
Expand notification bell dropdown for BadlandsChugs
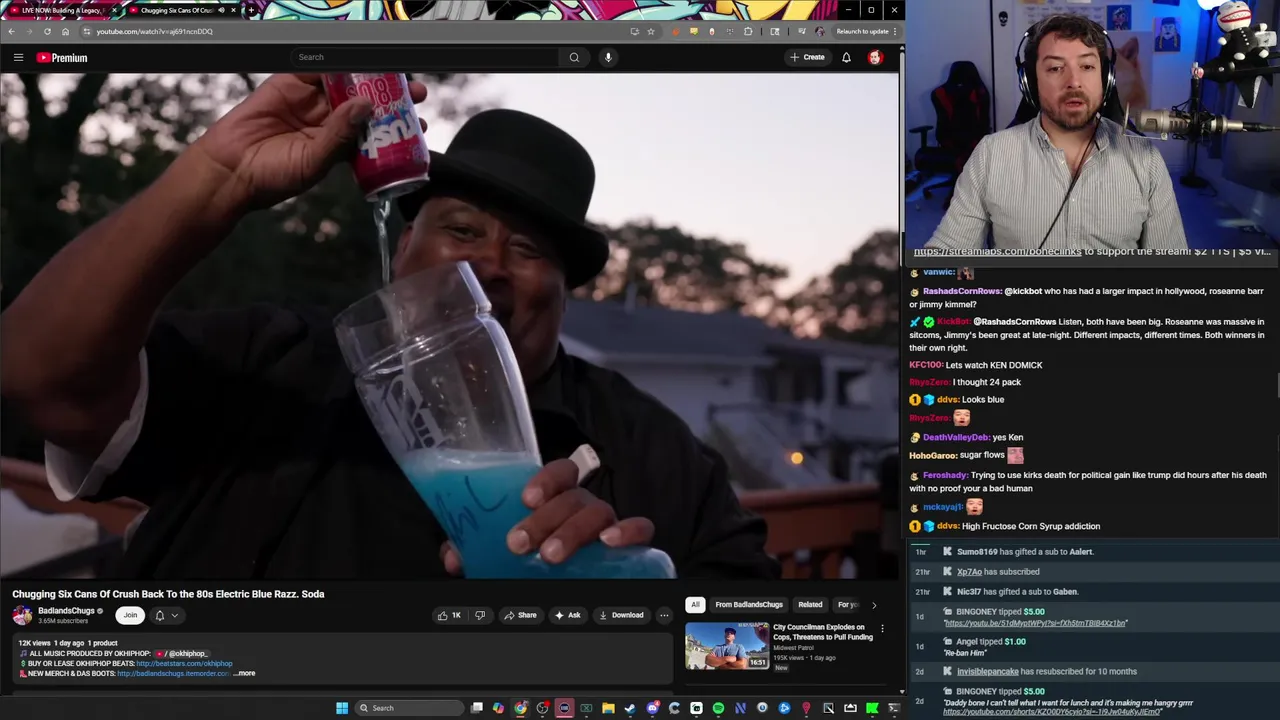(174, 615)
